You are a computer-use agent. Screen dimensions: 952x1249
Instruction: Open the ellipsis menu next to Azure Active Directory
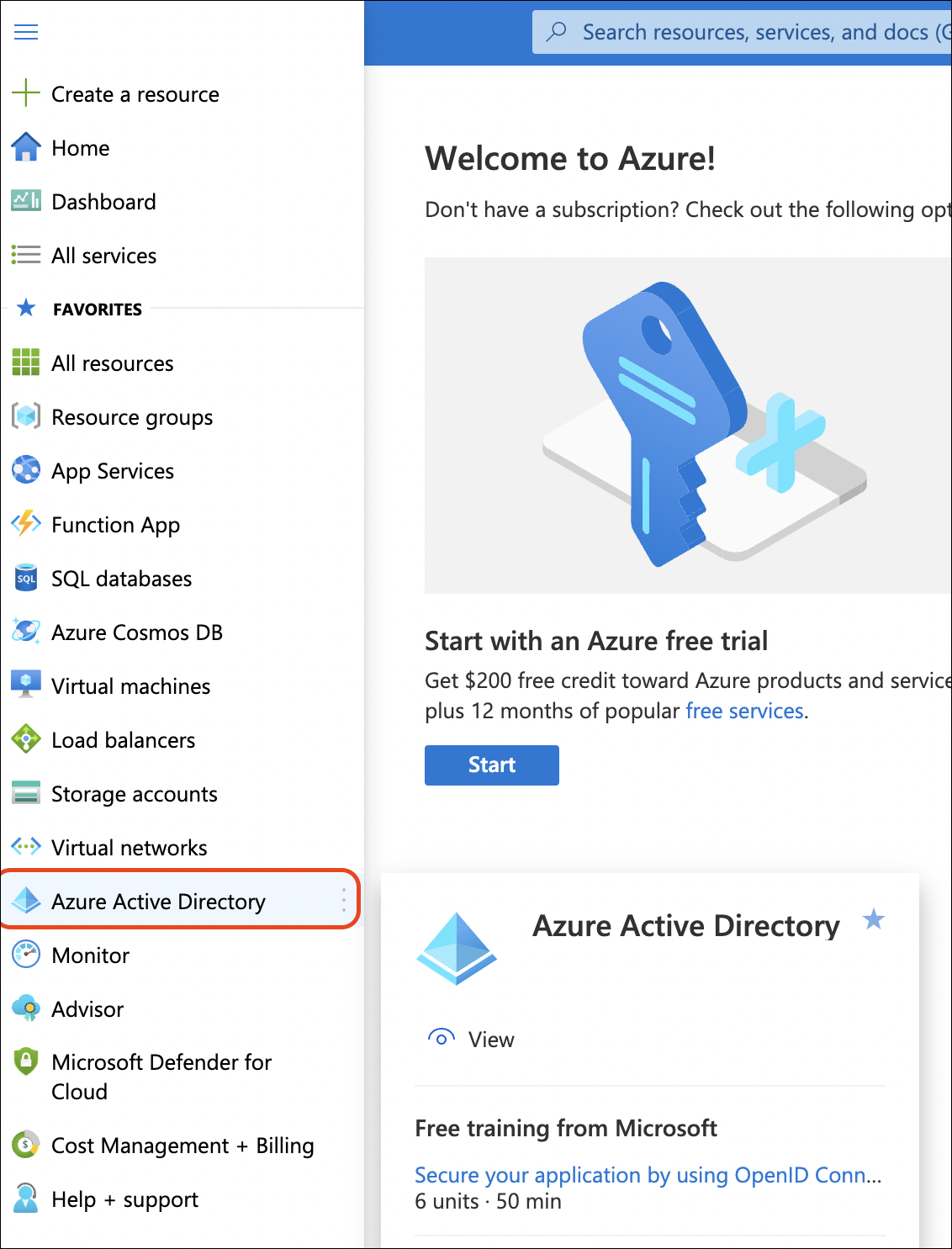343,901
